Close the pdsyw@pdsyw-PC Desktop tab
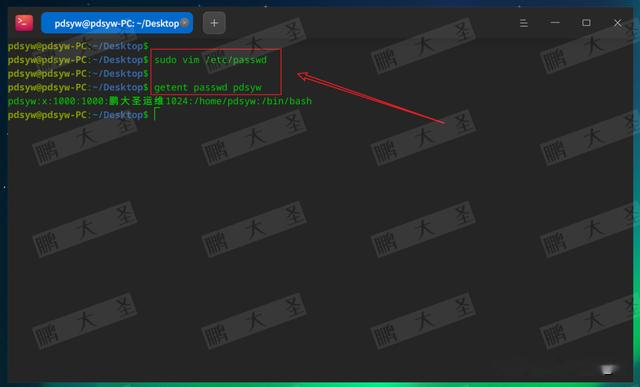 coord(185,23)
